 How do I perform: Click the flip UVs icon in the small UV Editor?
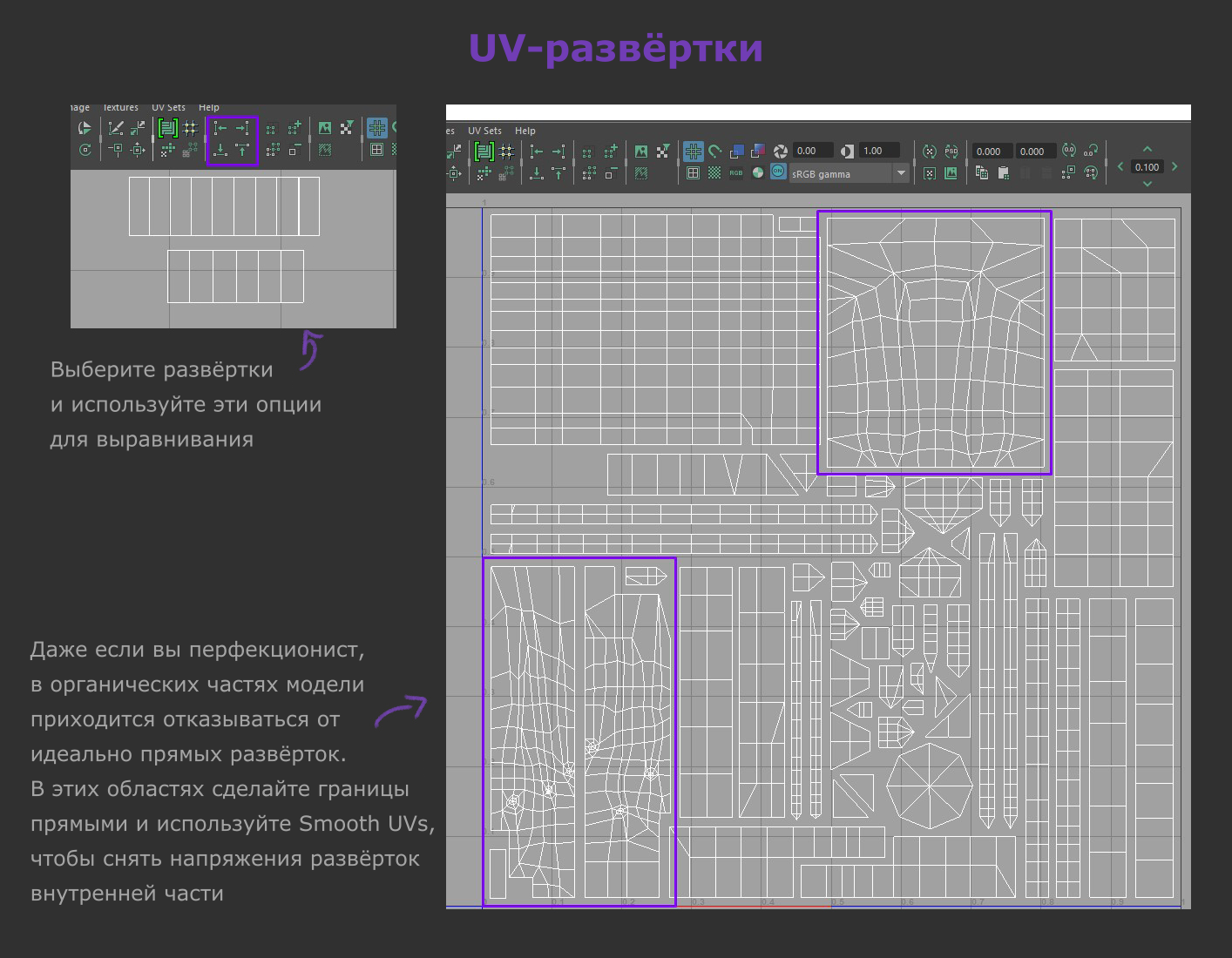(x=85, y=129)
